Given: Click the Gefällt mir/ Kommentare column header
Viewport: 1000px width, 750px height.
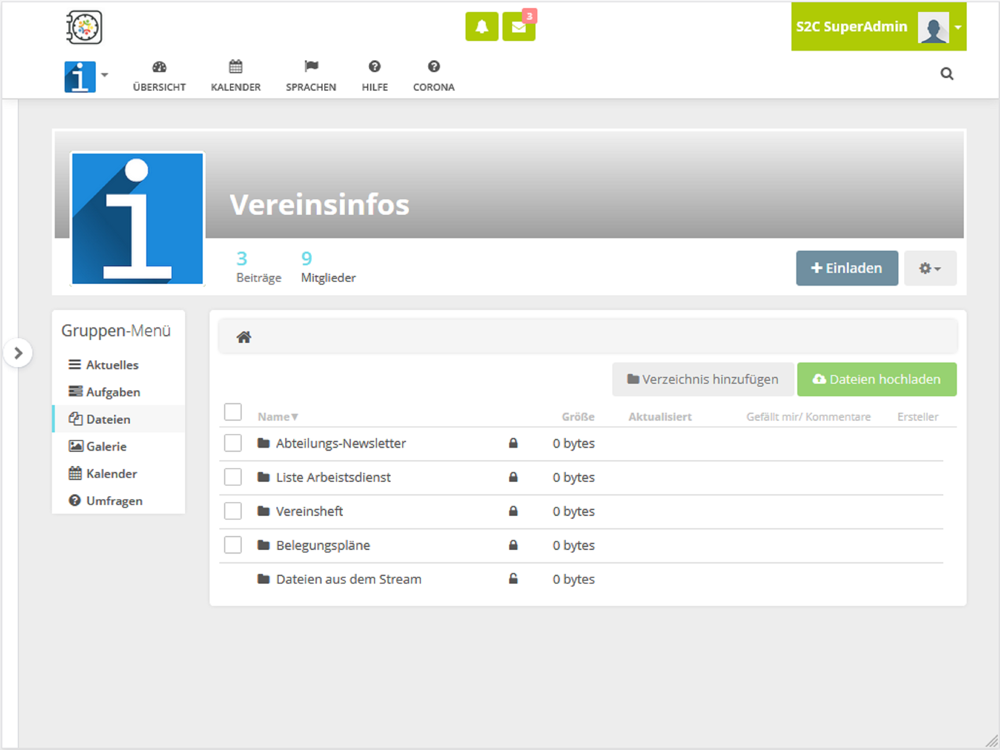Looking at the screenshot, I should tap(808, 417).
